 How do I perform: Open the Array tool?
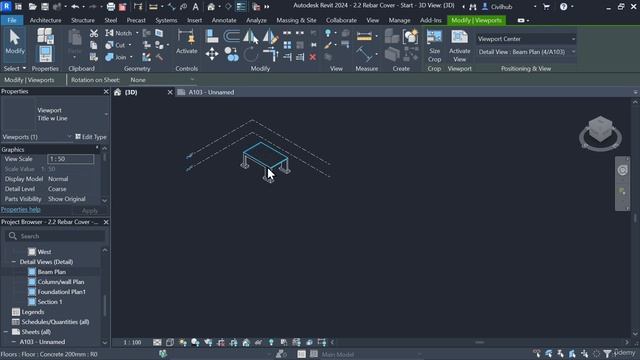click(x=287, y=45)
